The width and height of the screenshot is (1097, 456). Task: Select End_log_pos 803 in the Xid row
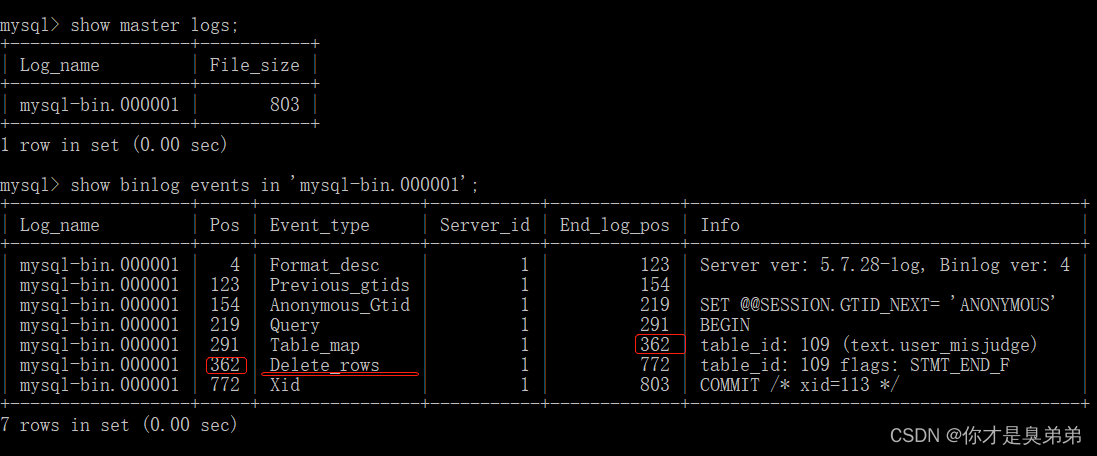(x=655, y=385)
